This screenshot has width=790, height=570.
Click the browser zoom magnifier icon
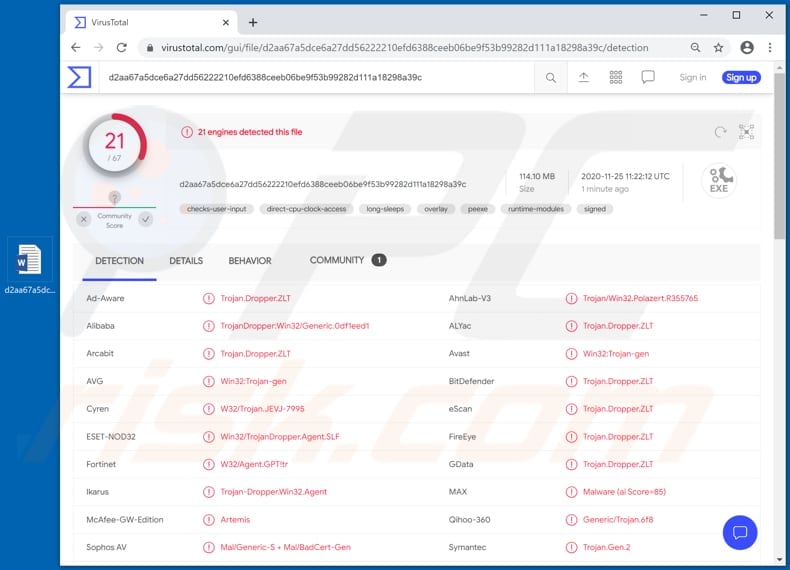tap(695, 47)
